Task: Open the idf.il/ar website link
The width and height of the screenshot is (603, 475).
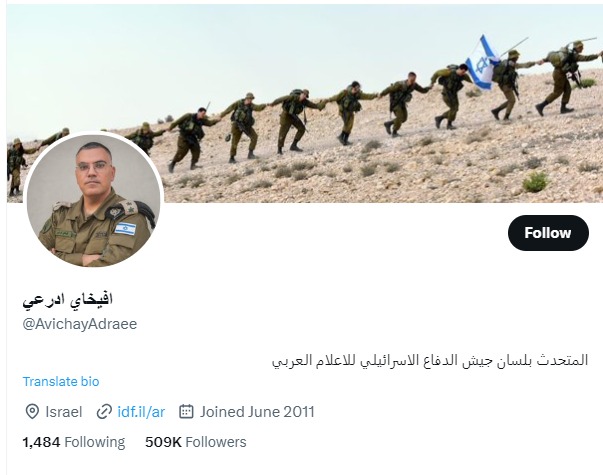Action: pos(141,412)
